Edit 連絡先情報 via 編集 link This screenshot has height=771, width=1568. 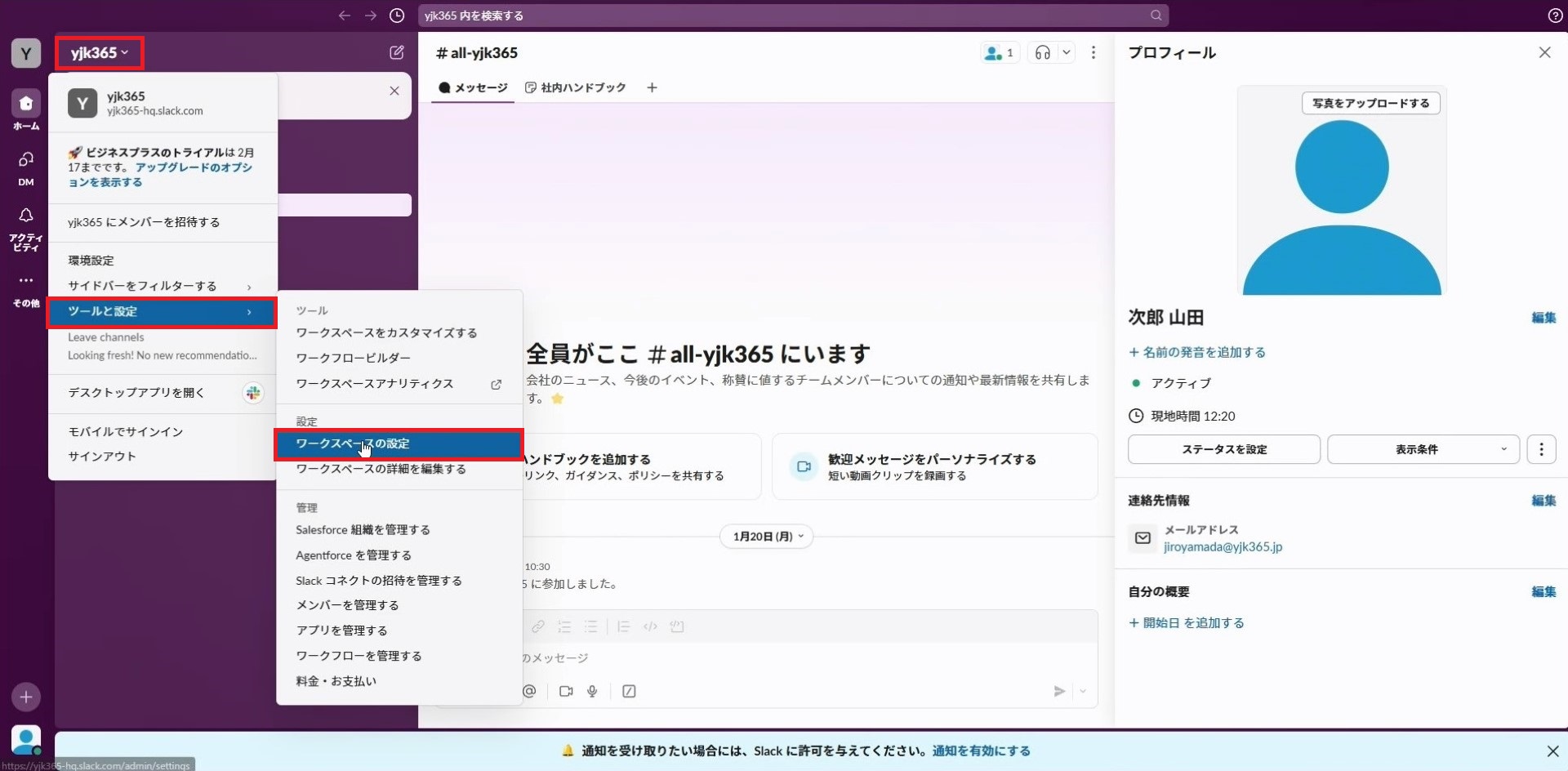pos(1543,501)
